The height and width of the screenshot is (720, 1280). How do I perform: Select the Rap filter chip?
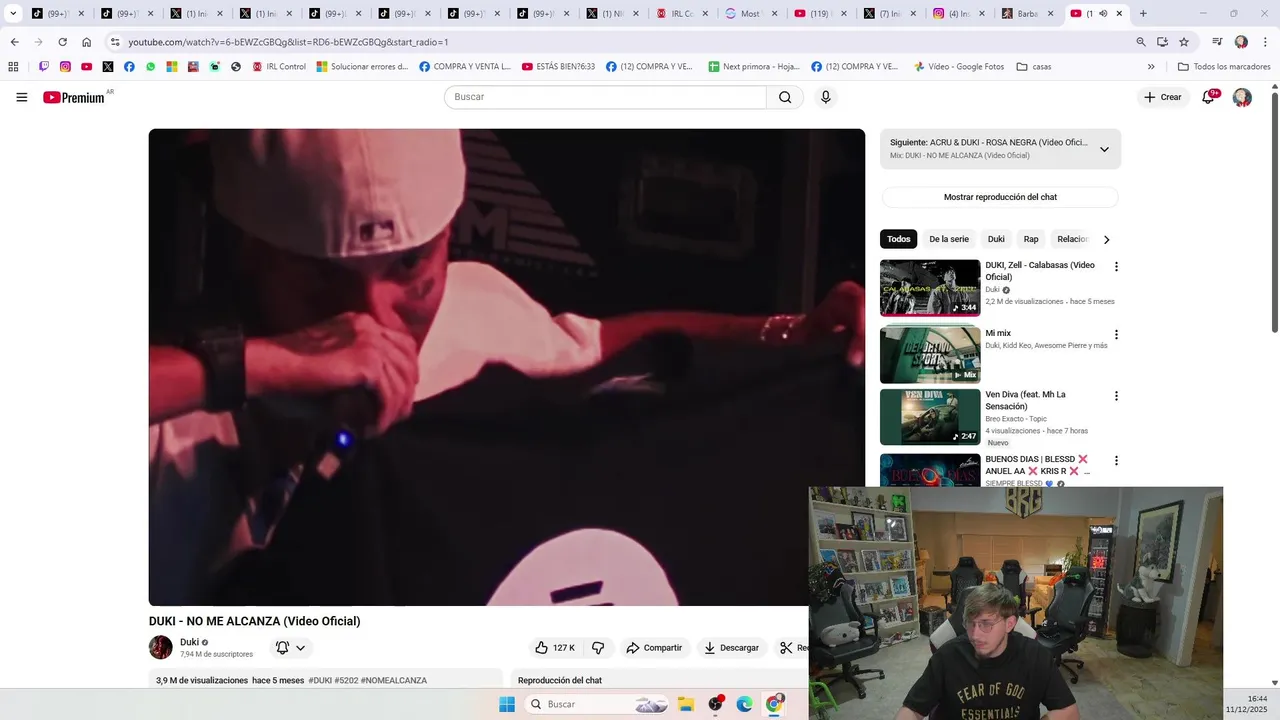pyautogui.click(x=1031, y=239)
